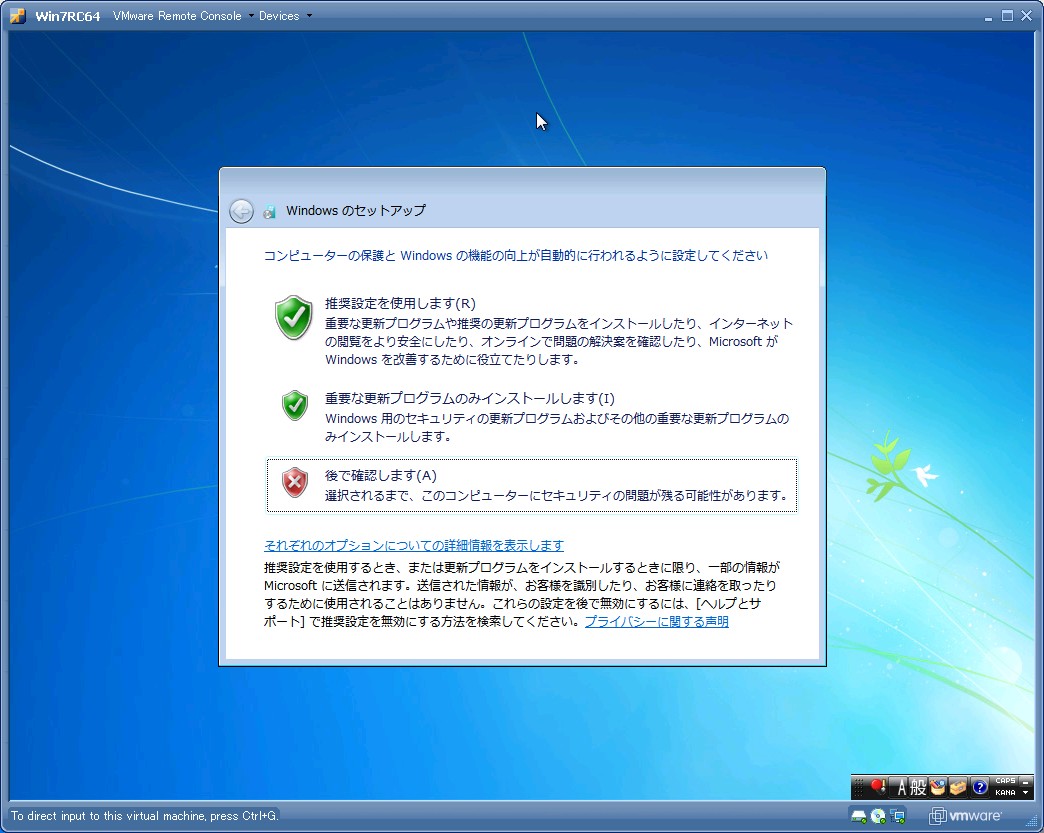Click the VMware hard disk device icon
Screen dimensions: 1044x833
858,816
